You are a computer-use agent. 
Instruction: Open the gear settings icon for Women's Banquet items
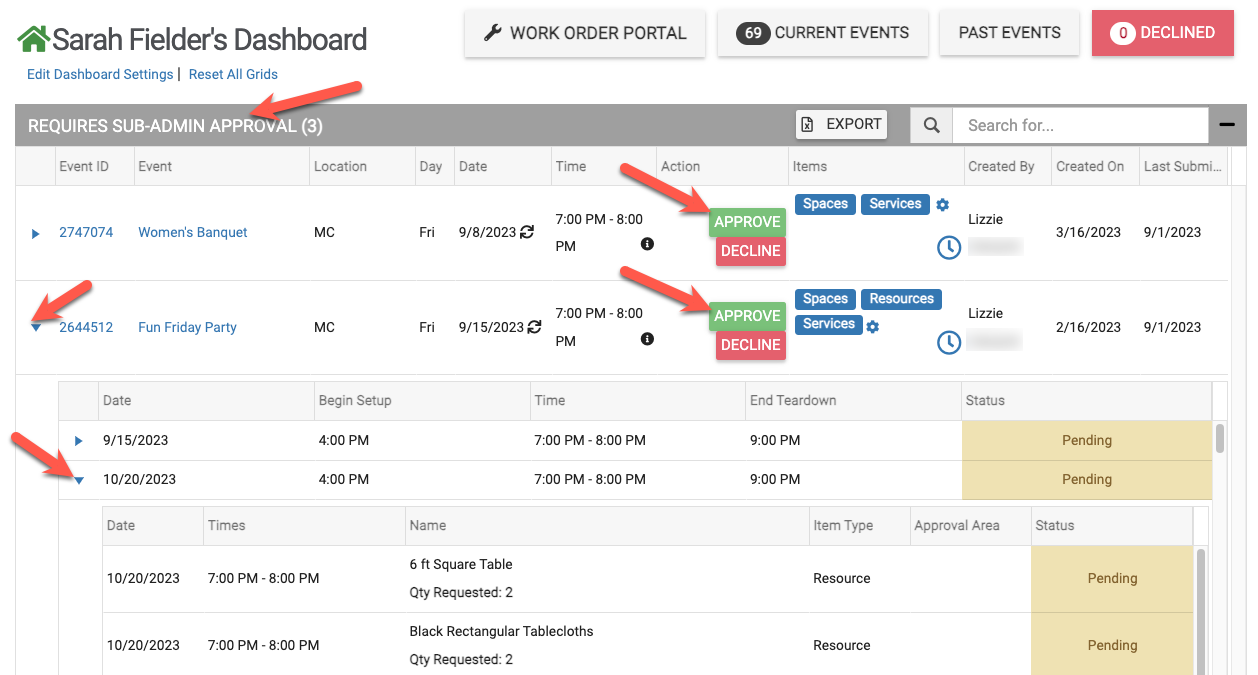942,205
